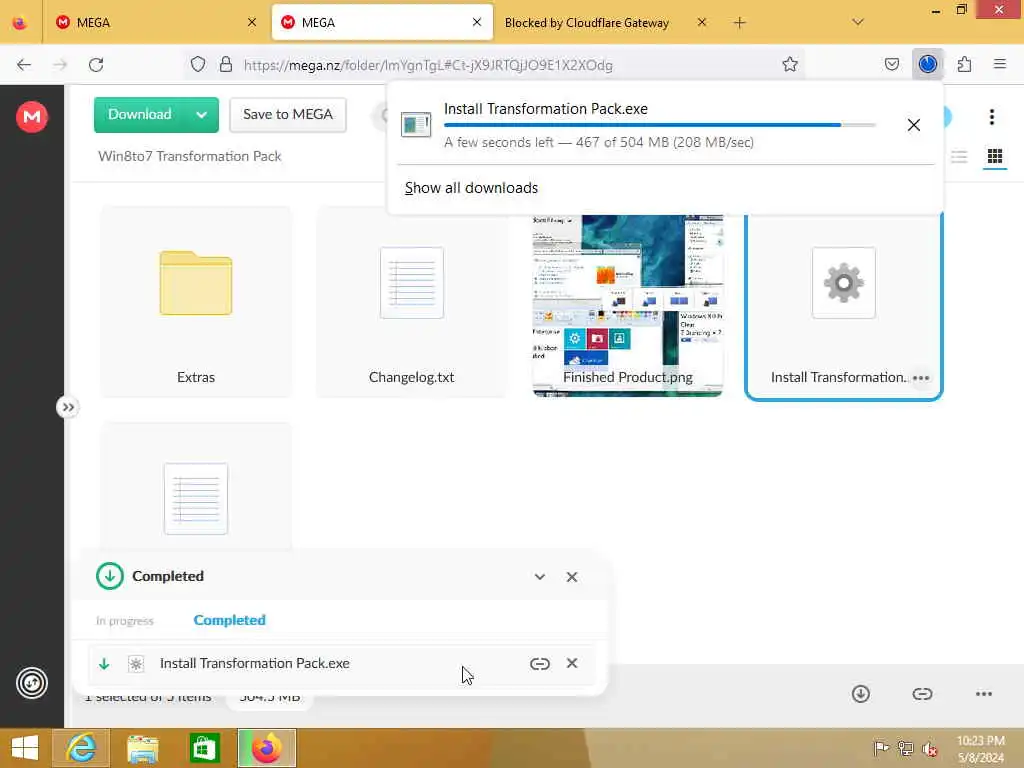Open options for Install Transformation file

921,377
